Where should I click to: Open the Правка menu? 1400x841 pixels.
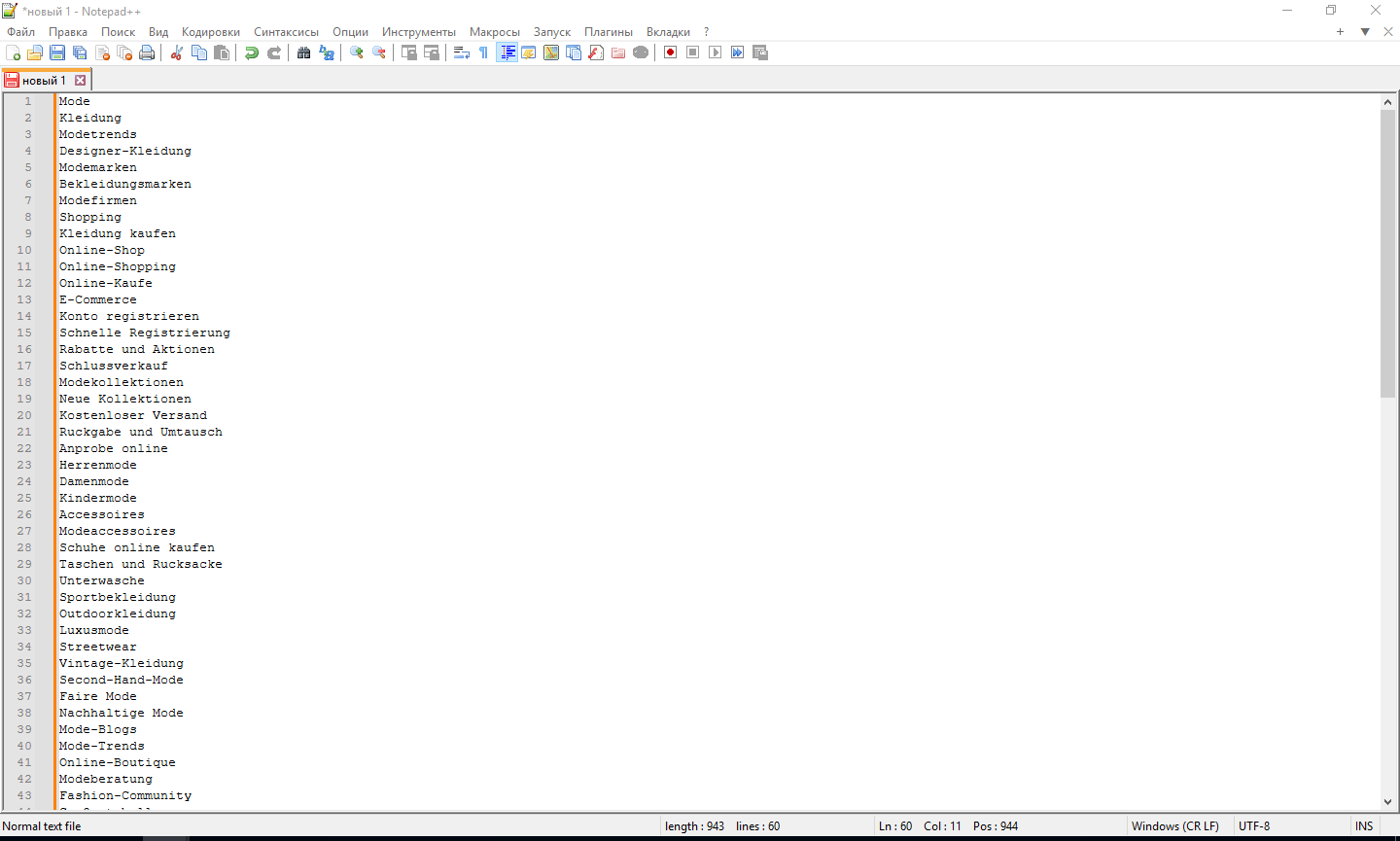pos(68,32)
